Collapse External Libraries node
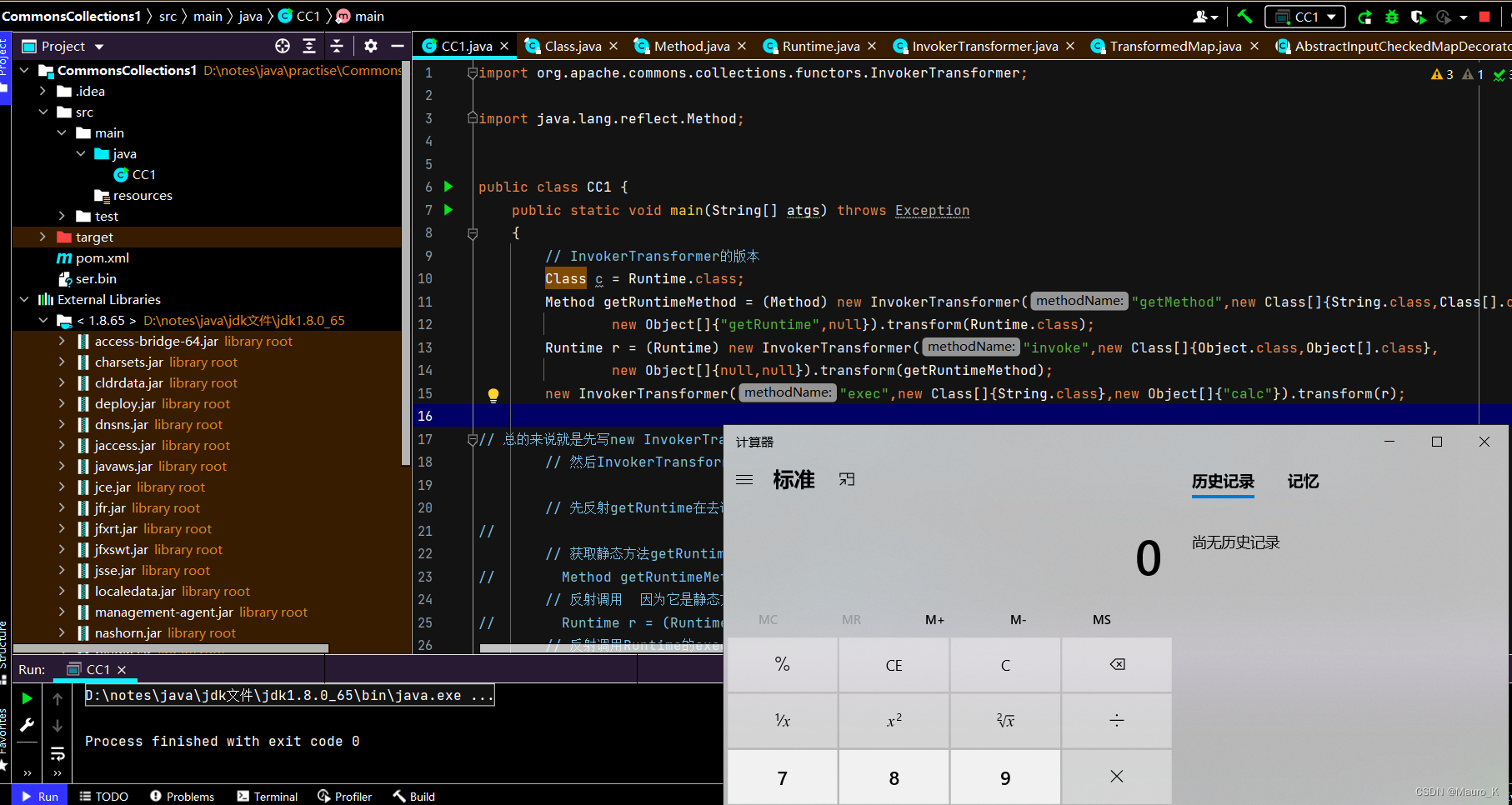Image resolution: width=1512 pixels, height=805 pixels. (24, 299)
